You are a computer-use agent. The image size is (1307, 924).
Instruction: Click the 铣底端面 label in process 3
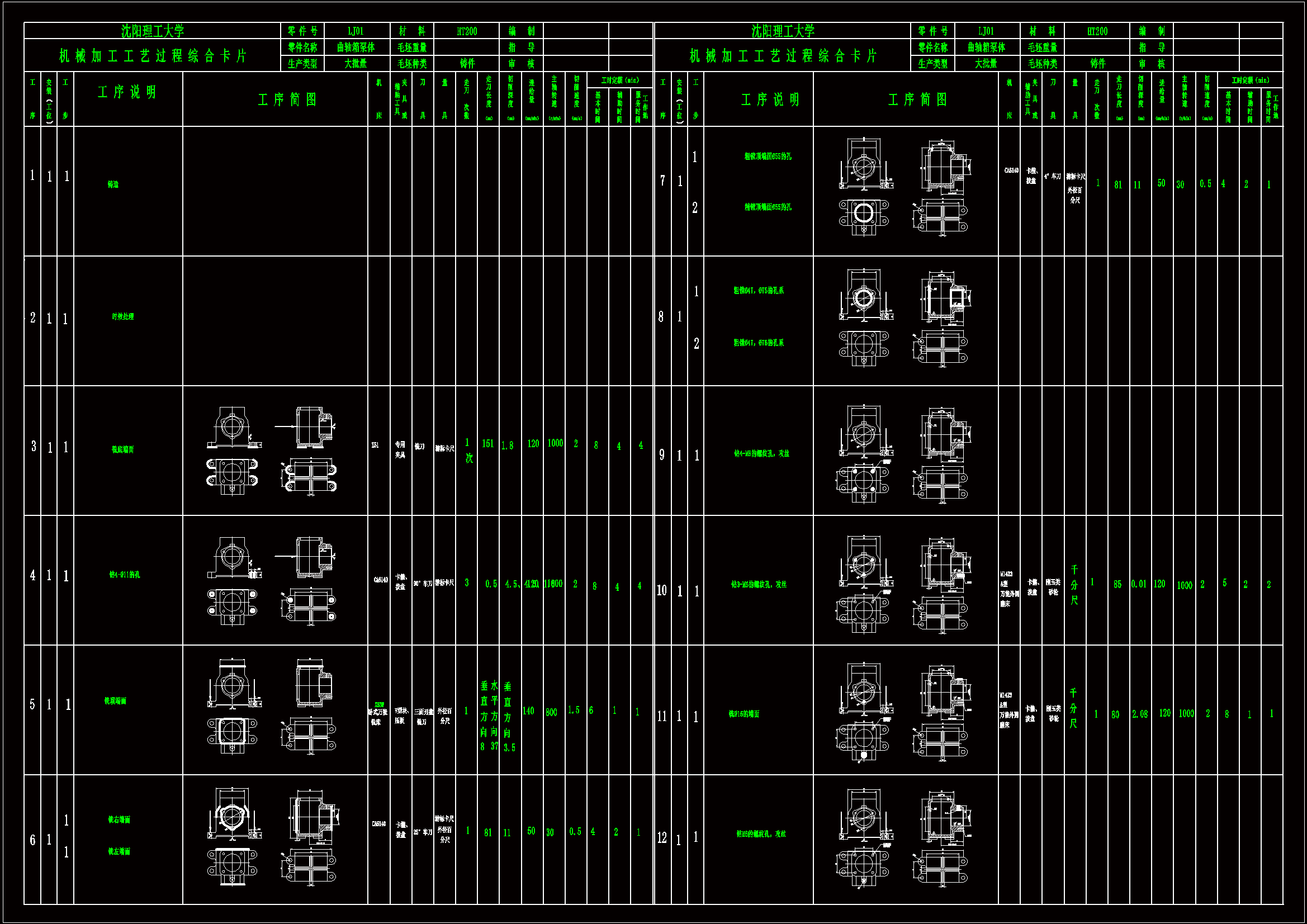123,450
